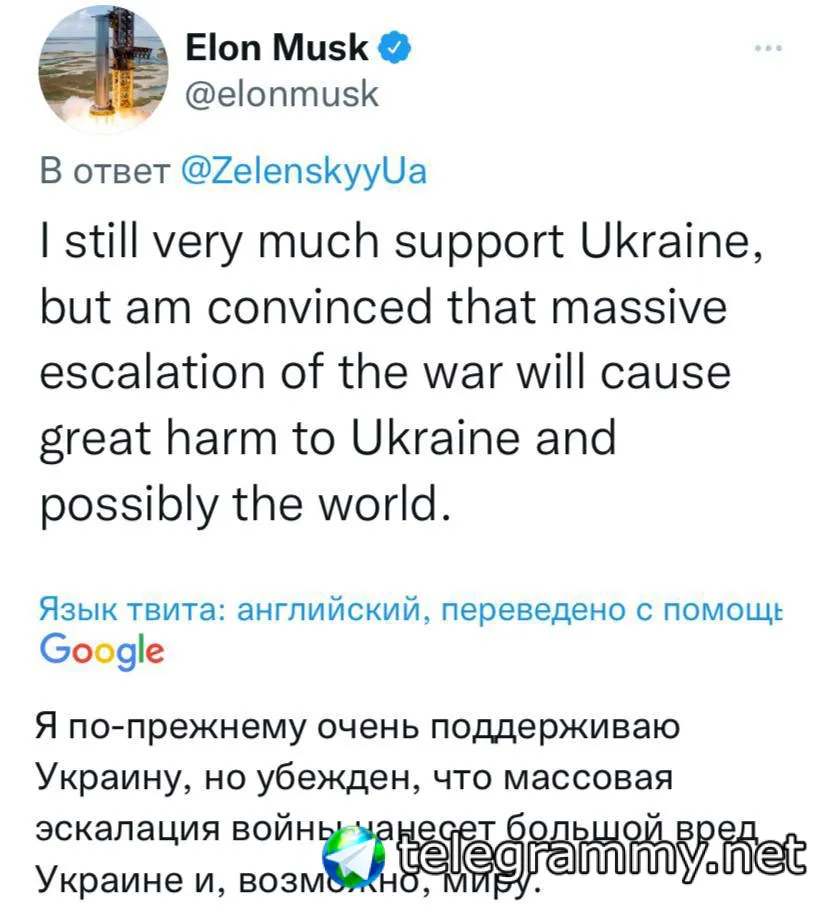The width and height of the screenshot is (825, 917).
Task: Click the line 'escalation of the war will cause'
Action: pos(385,373)
